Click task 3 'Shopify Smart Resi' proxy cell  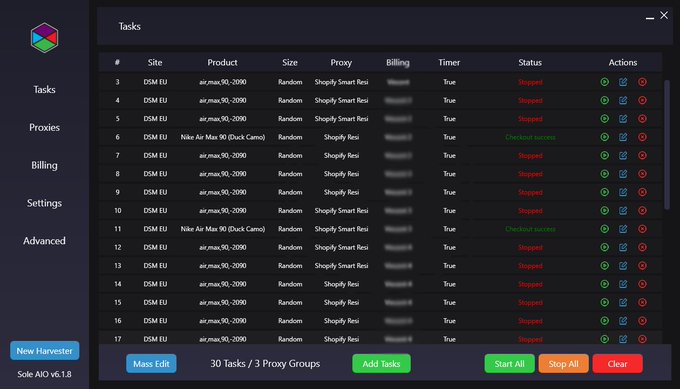pos(341,82)
